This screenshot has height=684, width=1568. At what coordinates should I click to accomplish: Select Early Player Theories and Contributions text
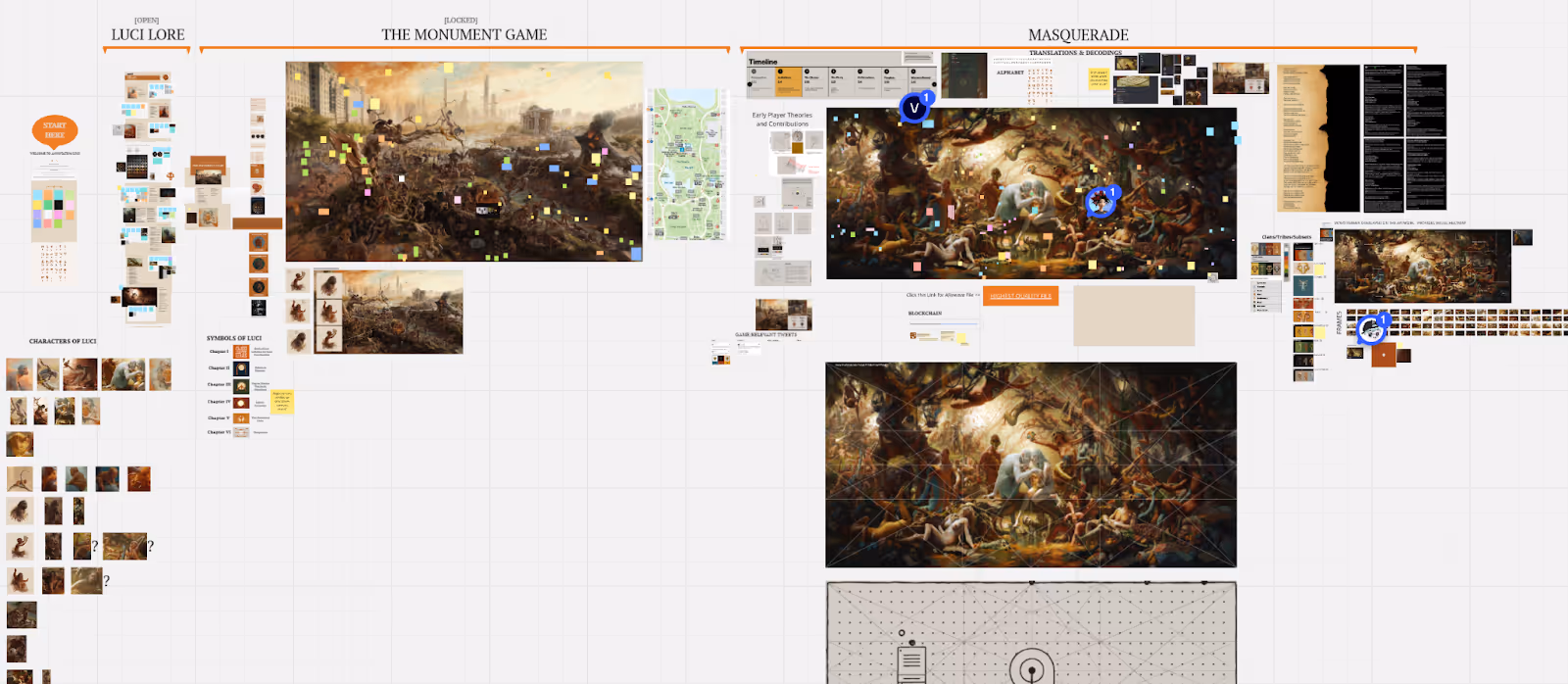pyautogui.click(x=782, y=120)
